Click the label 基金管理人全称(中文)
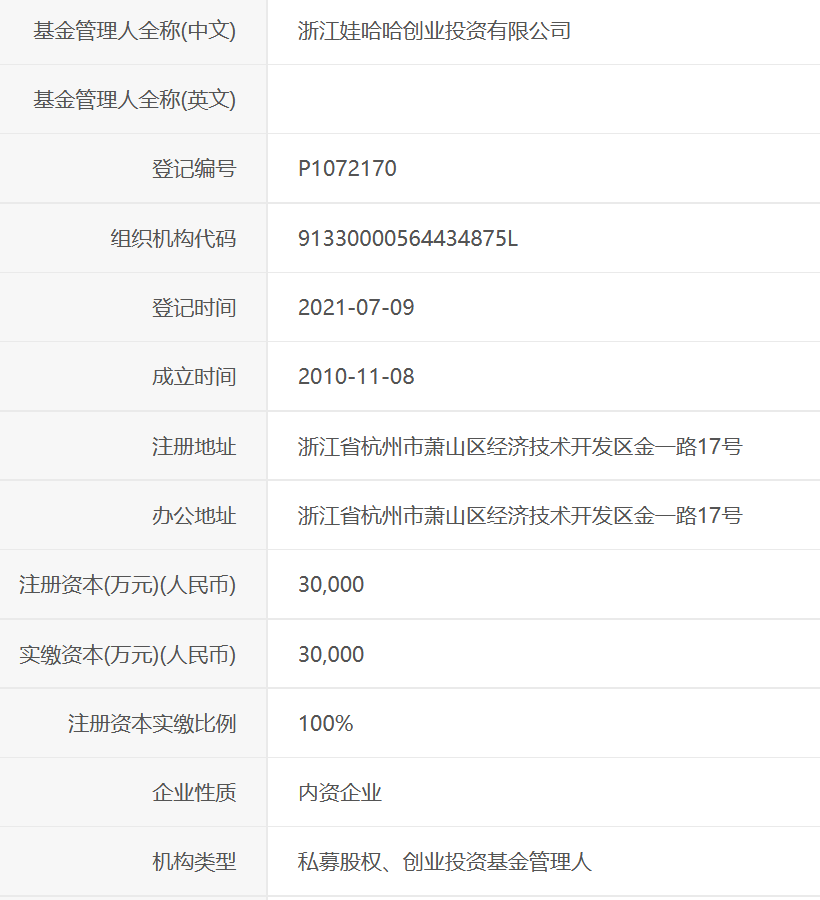This screenshot has height=900, width=820. pos(134,31)
